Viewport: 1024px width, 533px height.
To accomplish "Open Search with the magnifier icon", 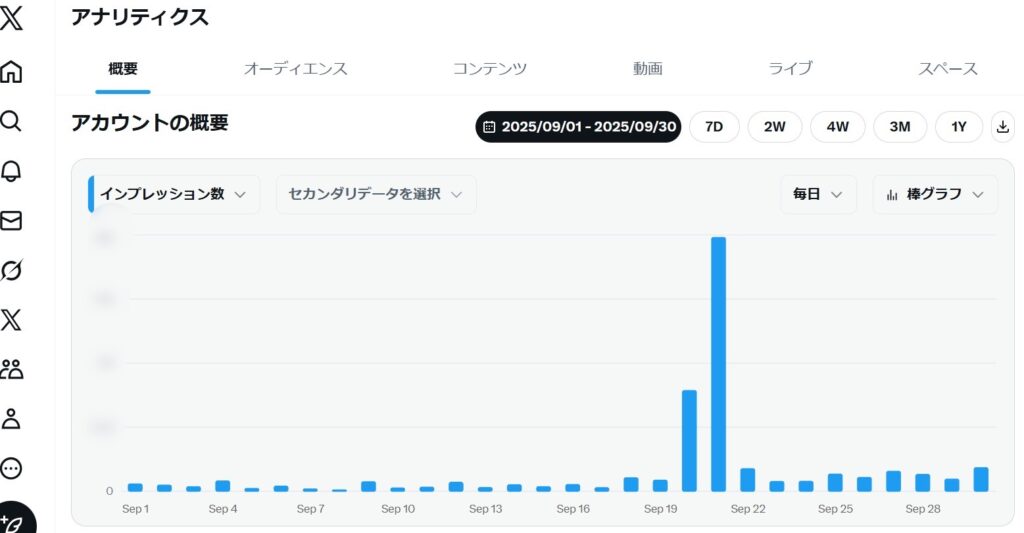I will coord(12,121).
